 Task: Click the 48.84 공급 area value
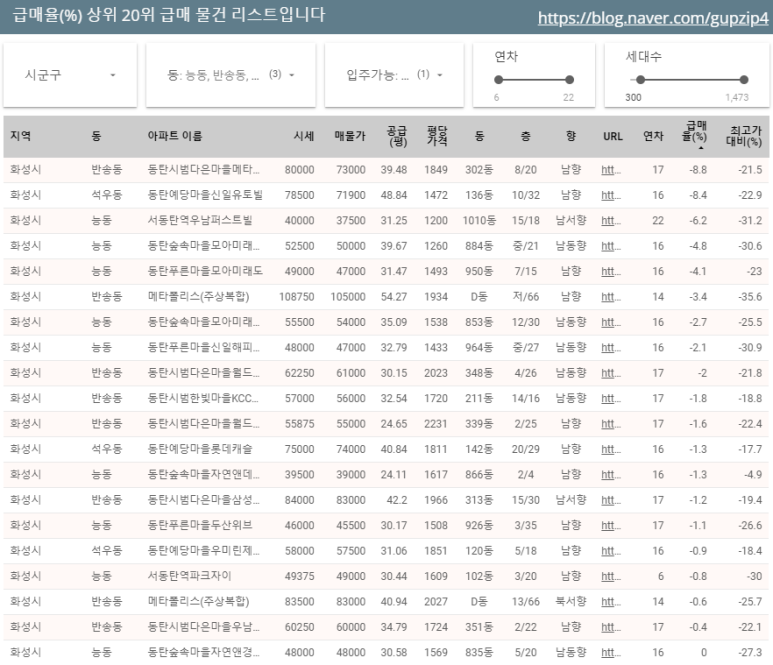click(394, 195)
